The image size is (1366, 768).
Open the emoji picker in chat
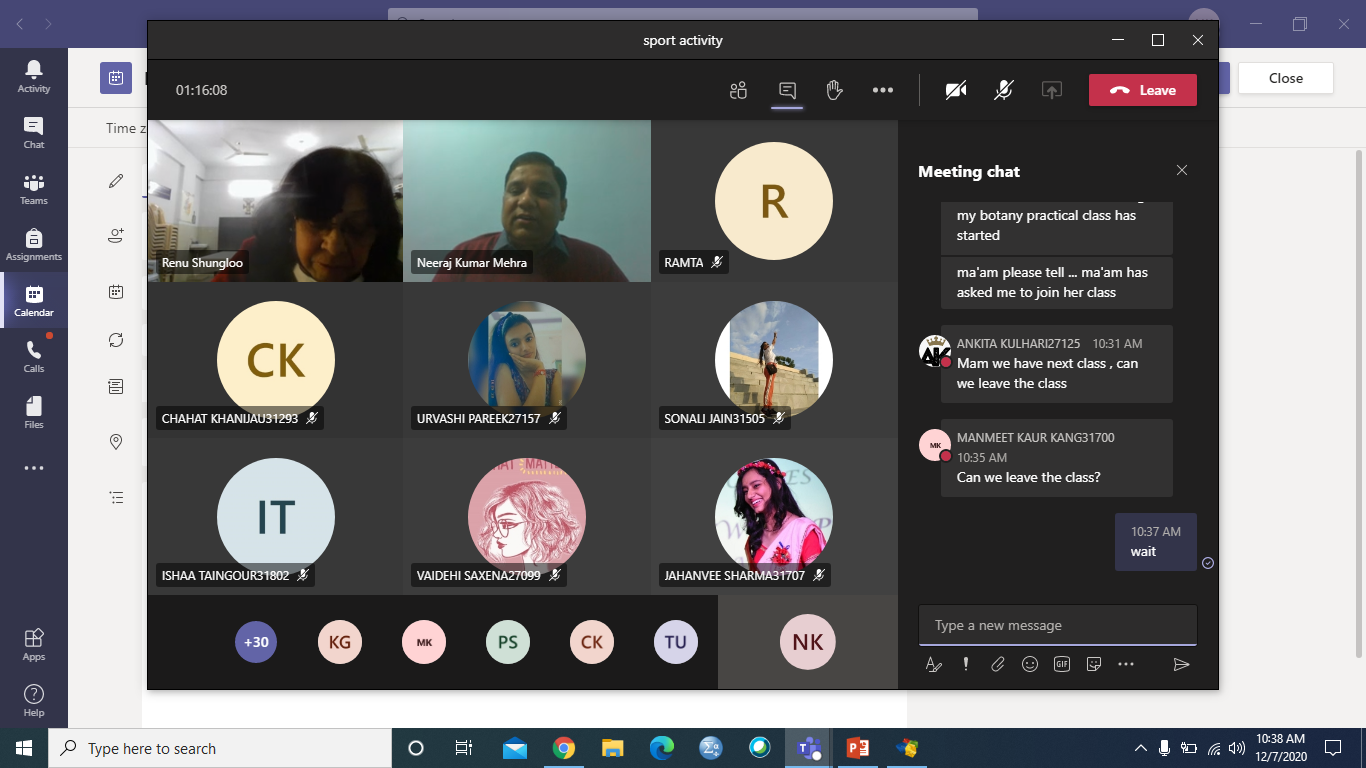pos(1029,664)
